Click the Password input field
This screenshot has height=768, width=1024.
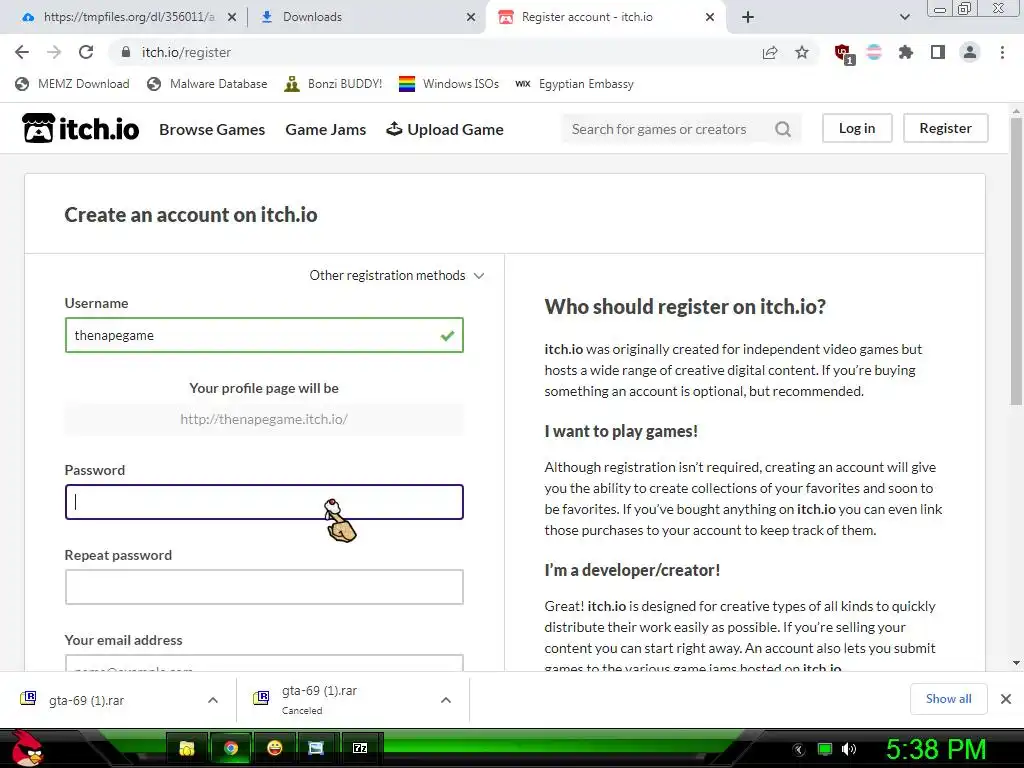264,502
